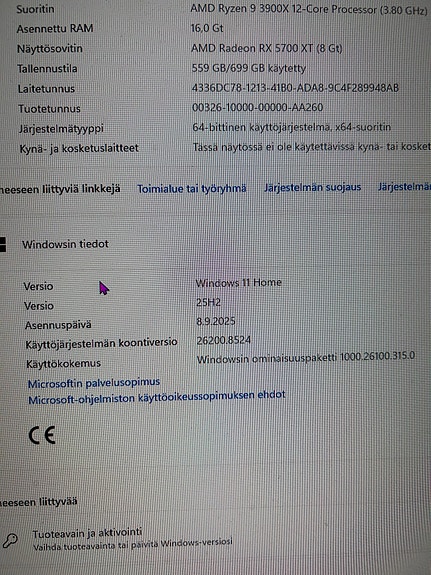
Task: Click the Microsoftin palvelusopimus link
Action: (x=94, y=383)
